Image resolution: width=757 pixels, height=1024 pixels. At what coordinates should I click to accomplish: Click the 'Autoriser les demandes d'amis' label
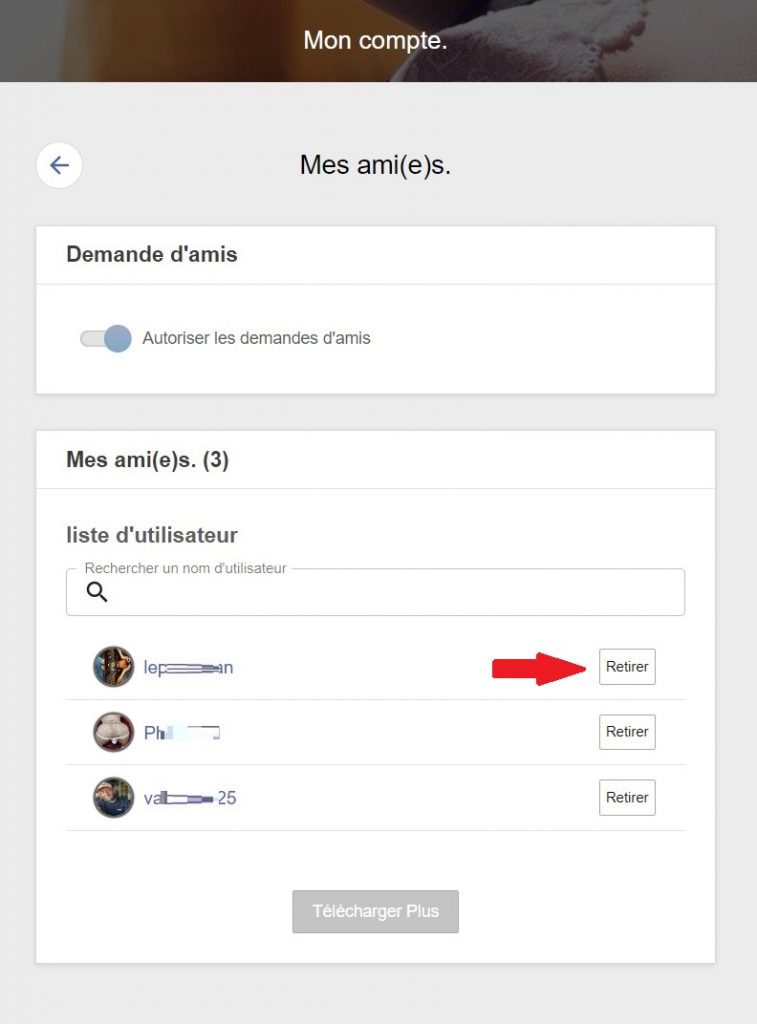(x=256, y=338)
